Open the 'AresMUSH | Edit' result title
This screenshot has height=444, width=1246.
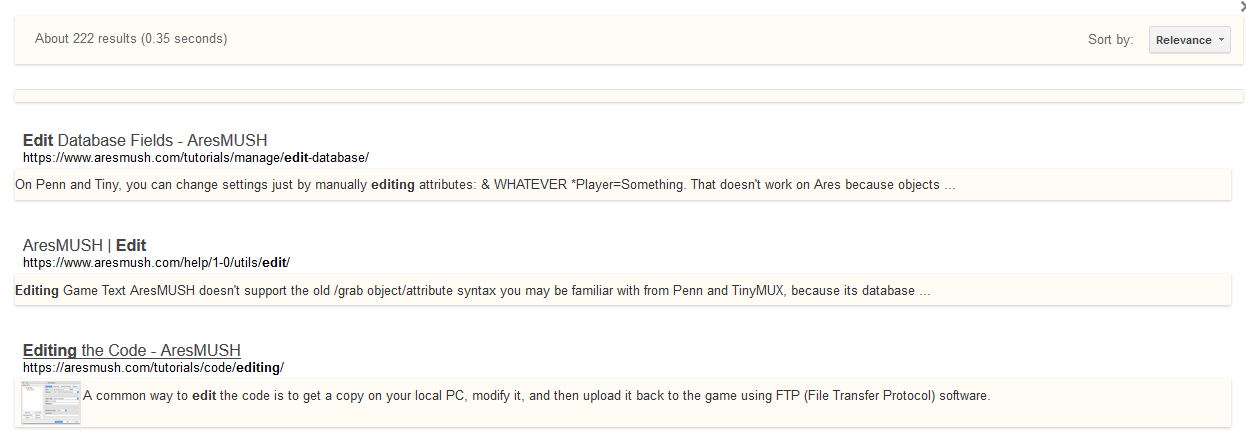[85, 245]
